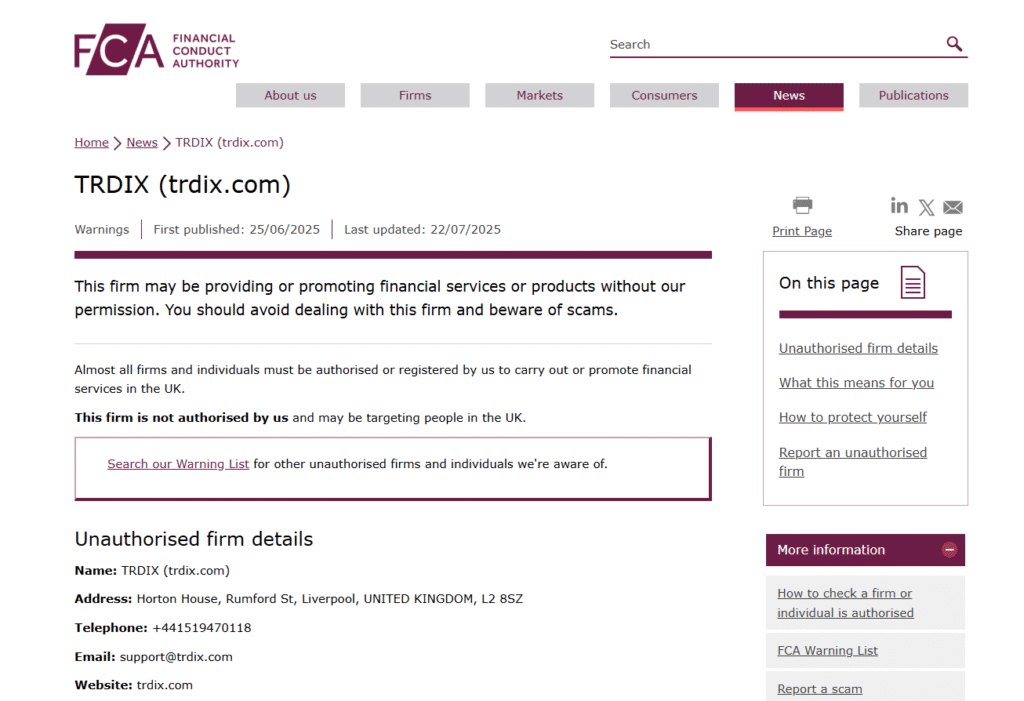The image size is (1024, 701).
Task: Open the Consumers menu
Action: 664,96
